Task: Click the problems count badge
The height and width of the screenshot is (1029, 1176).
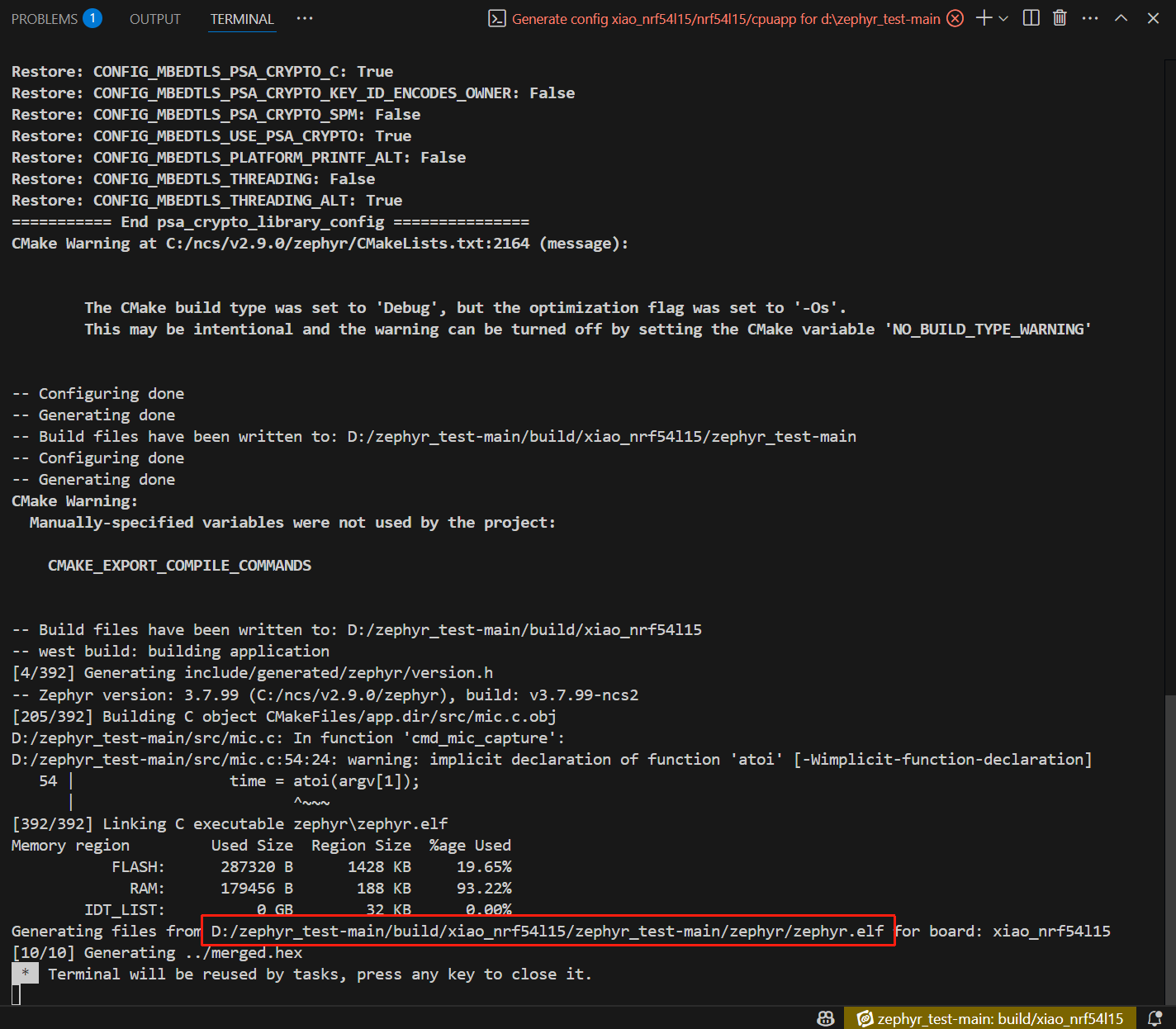Action: (x=92, y=18)
